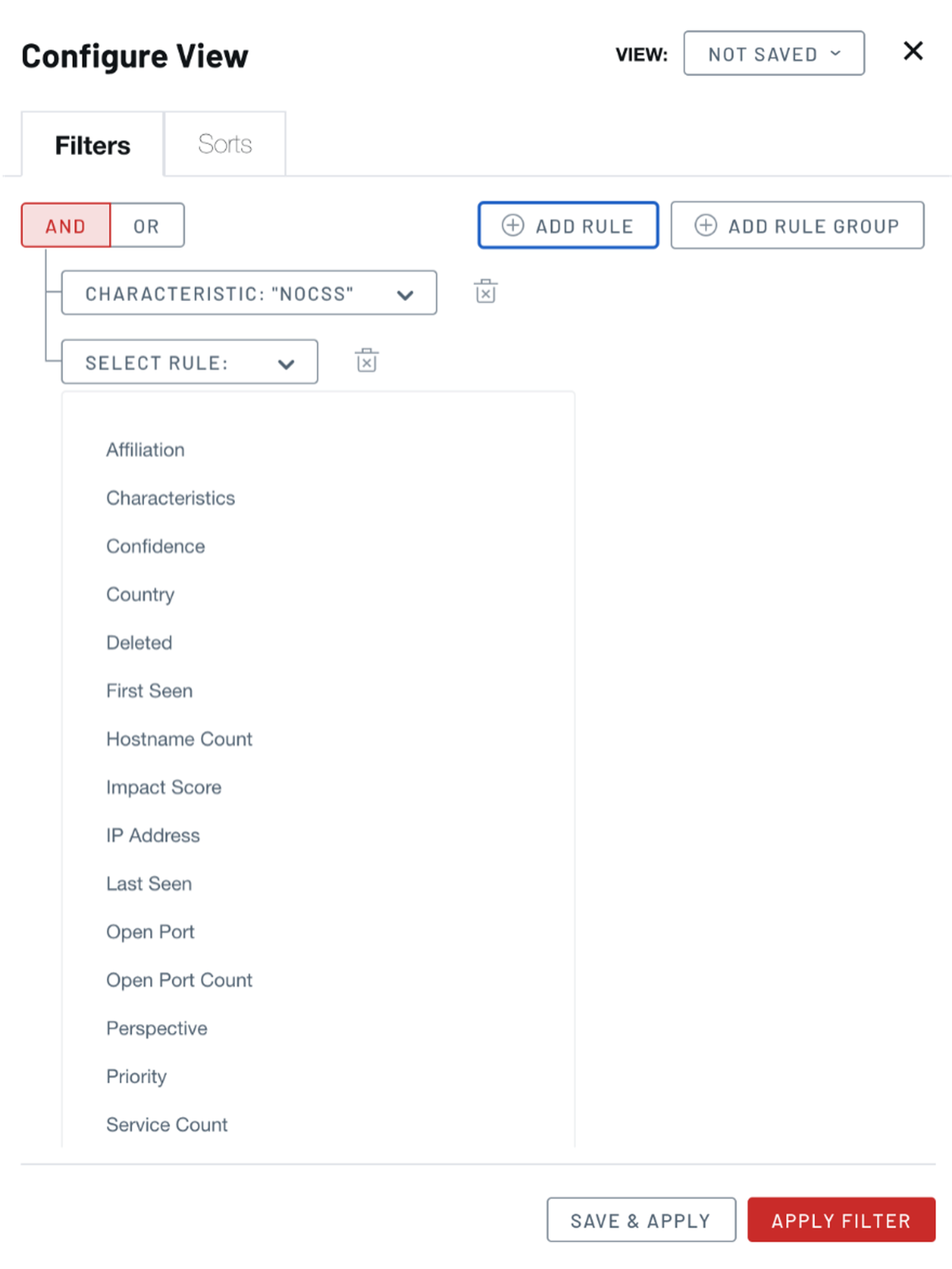952x1269 pixels.
Task: Remove the Select Rule row with trash icon
Action: 366,361
